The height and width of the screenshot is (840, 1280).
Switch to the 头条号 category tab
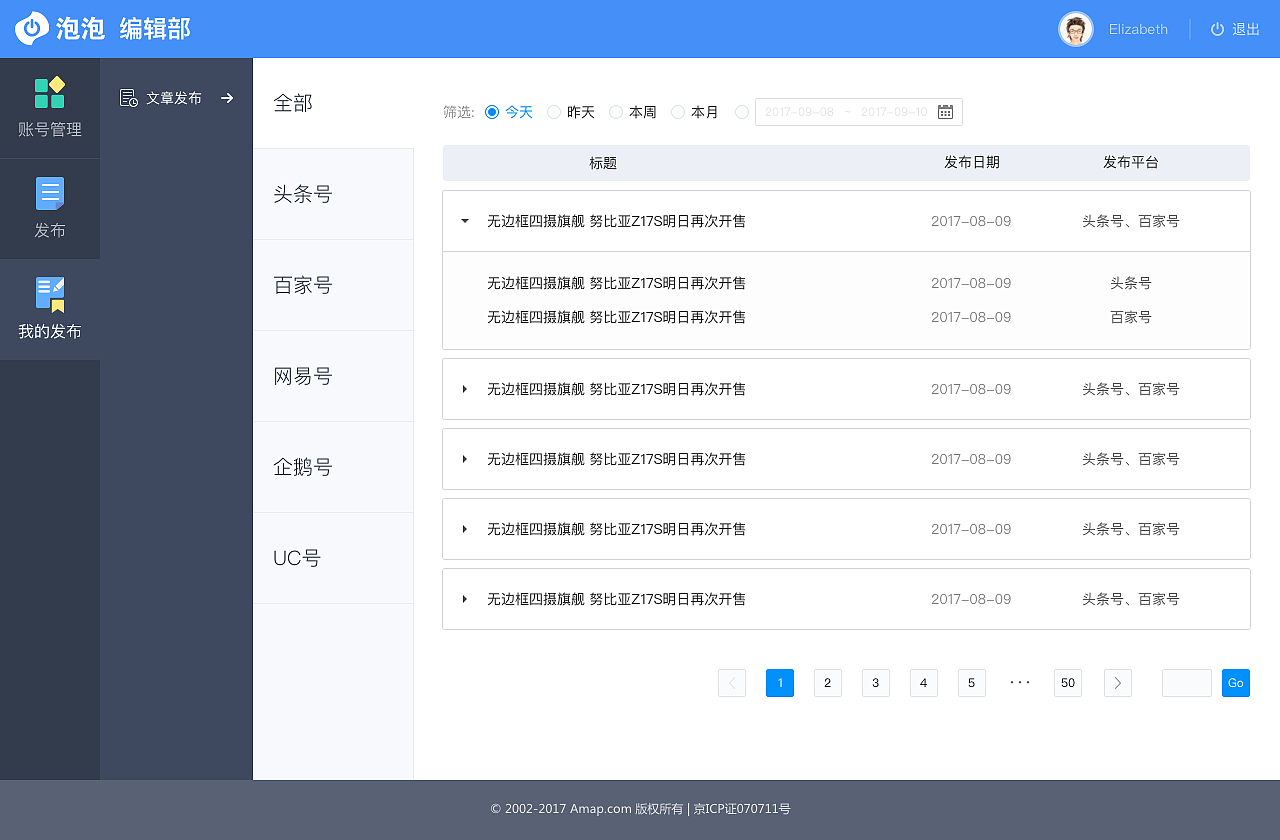(x=303, y=194)
